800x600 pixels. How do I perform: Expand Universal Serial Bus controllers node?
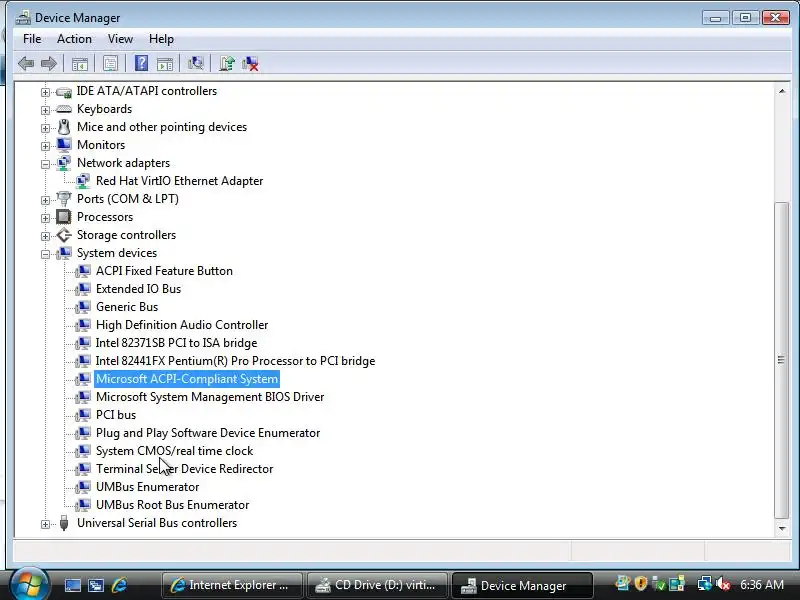pos(45,524)
